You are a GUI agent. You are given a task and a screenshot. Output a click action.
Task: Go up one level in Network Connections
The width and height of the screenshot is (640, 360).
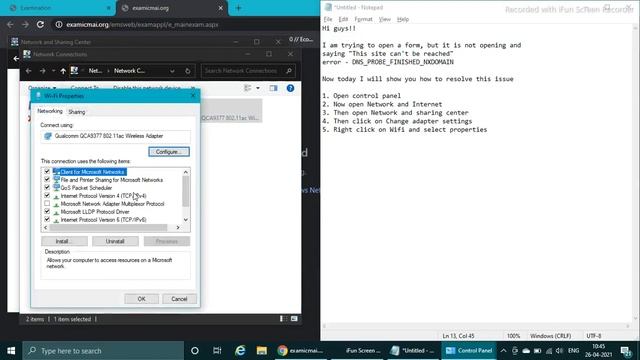coord(63,71)
